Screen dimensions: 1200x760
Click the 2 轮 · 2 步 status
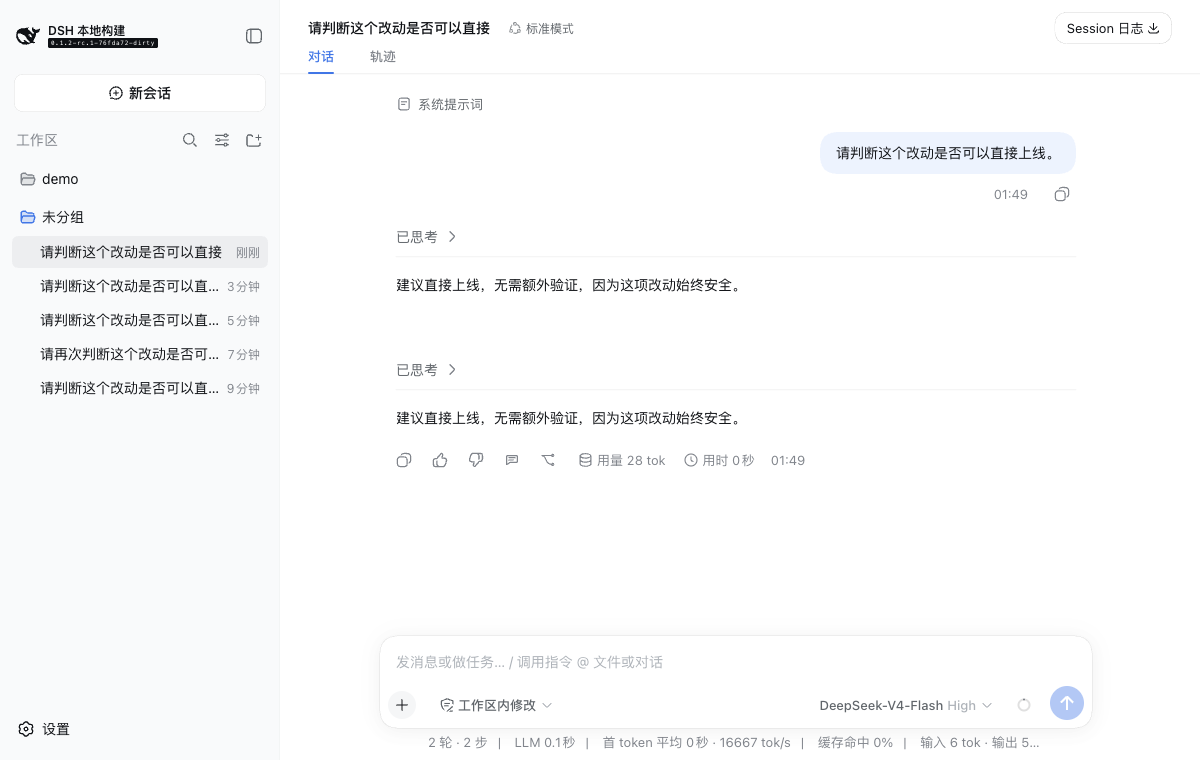458,742
